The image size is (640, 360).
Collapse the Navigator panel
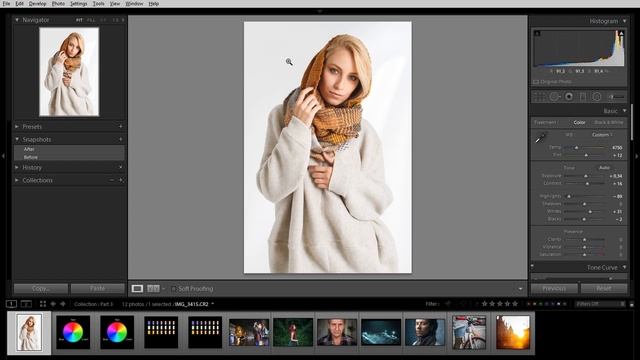17,20
